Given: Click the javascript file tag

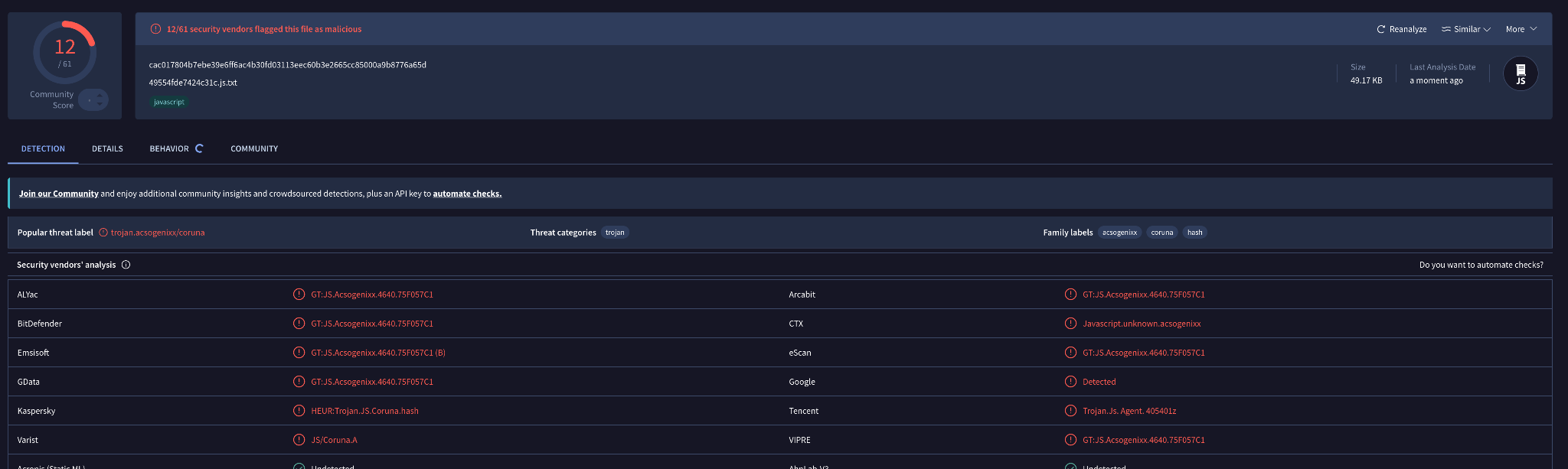Looking at the screenshot, I should [x=169, y=102].
